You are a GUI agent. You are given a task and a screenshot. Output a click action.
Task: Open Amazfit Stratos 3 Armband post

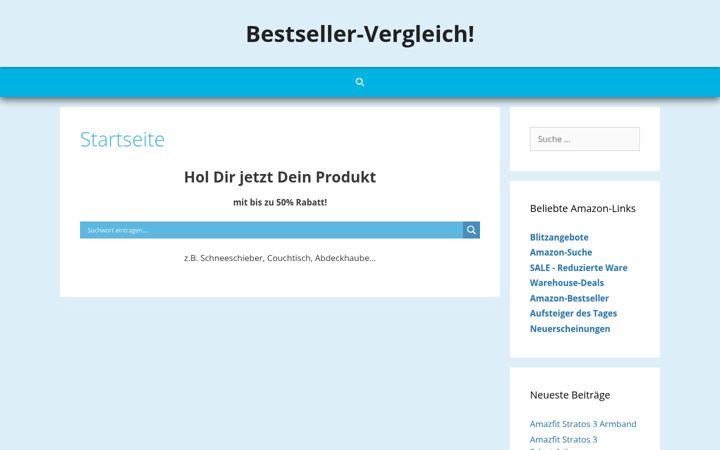583,424
